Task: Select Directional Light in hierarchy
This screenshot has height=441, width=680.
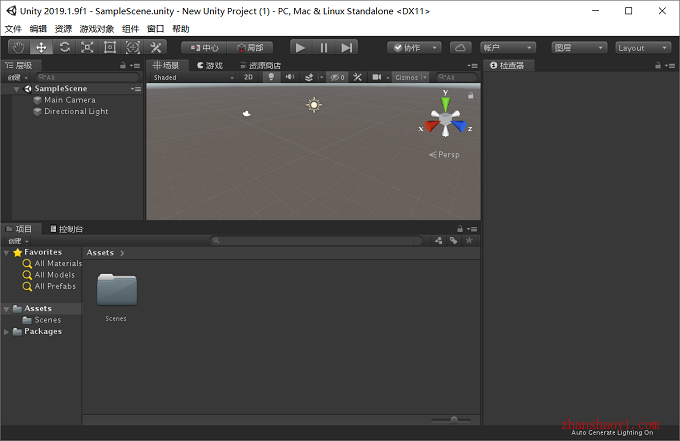Action: pos(76,111)
